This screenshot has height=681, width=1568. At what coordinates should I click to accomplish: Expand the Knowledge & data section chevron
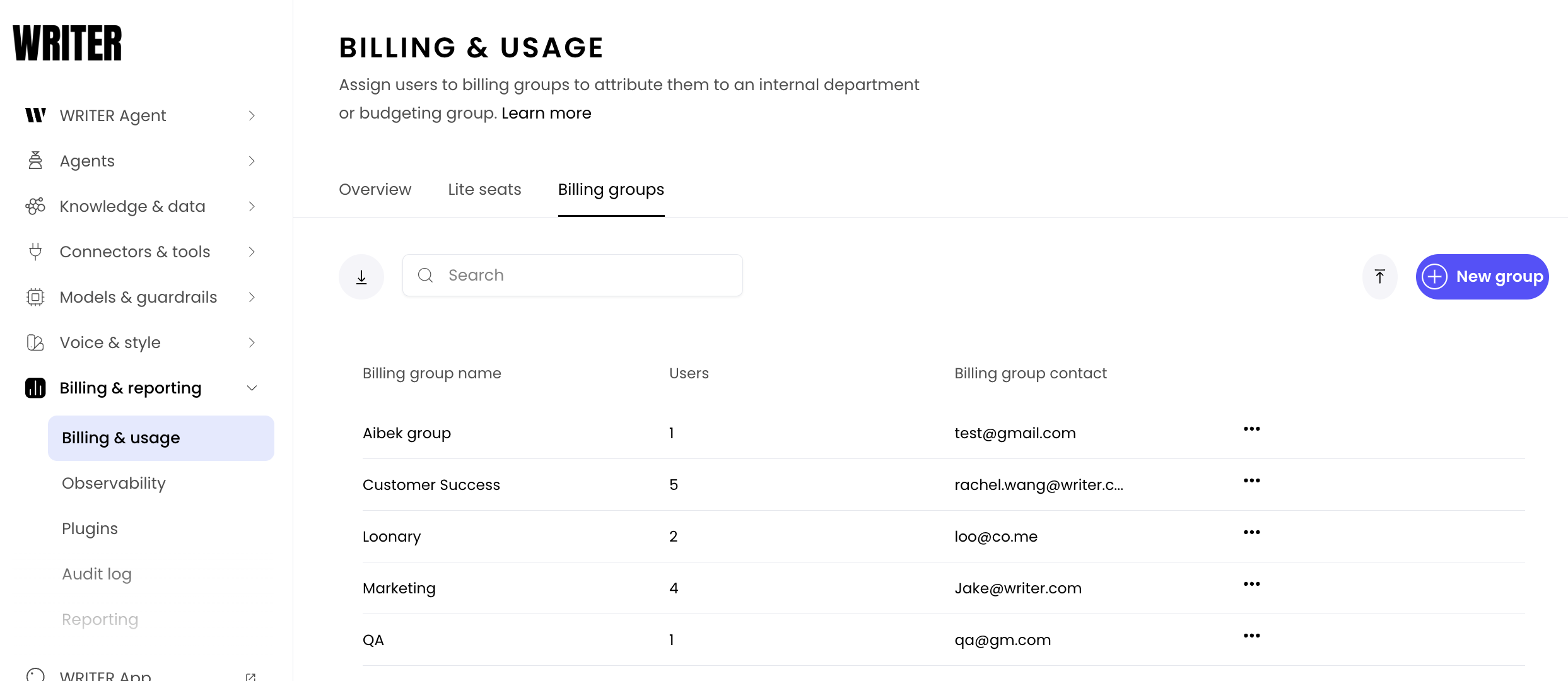[252, 206]
